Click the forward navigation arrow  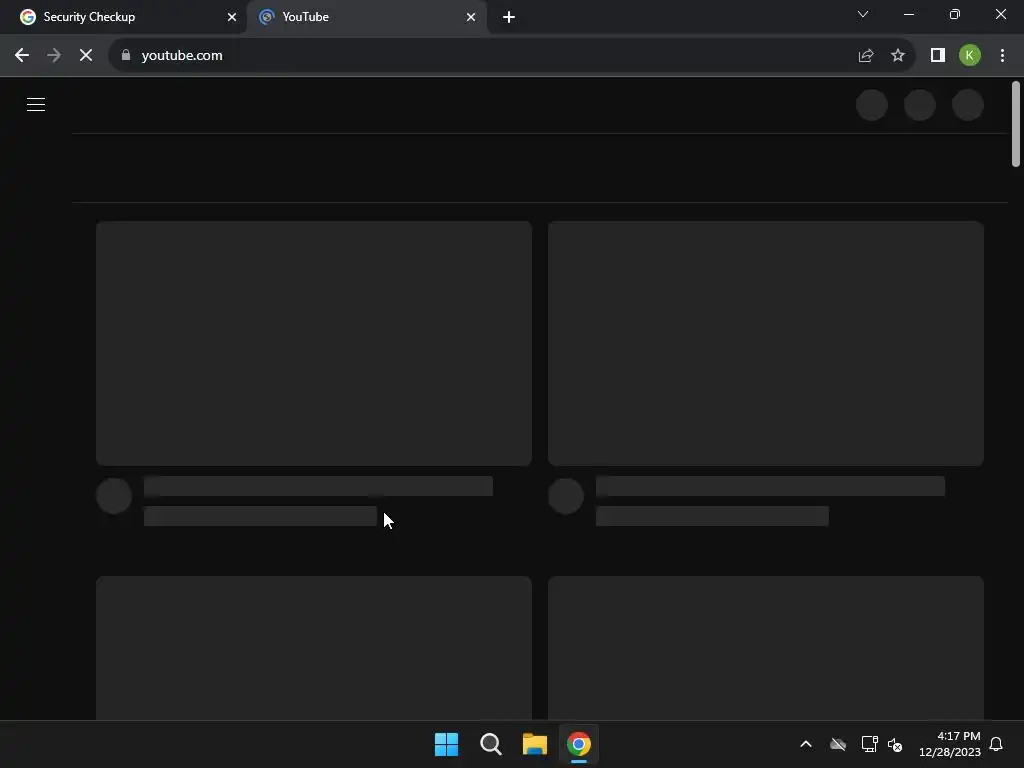54,56
